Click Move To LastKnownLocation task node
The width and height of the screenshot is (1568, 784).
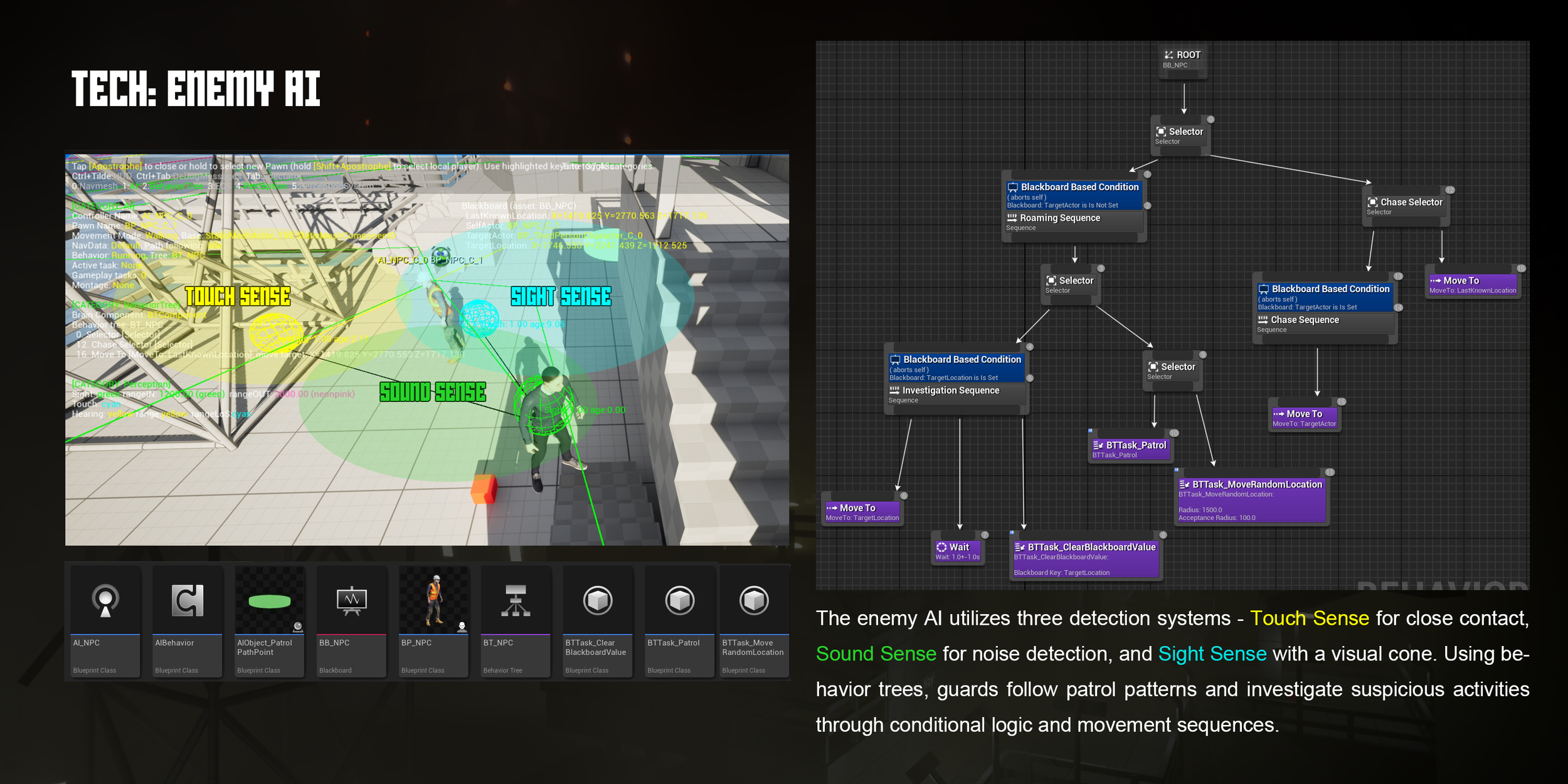1472,285
